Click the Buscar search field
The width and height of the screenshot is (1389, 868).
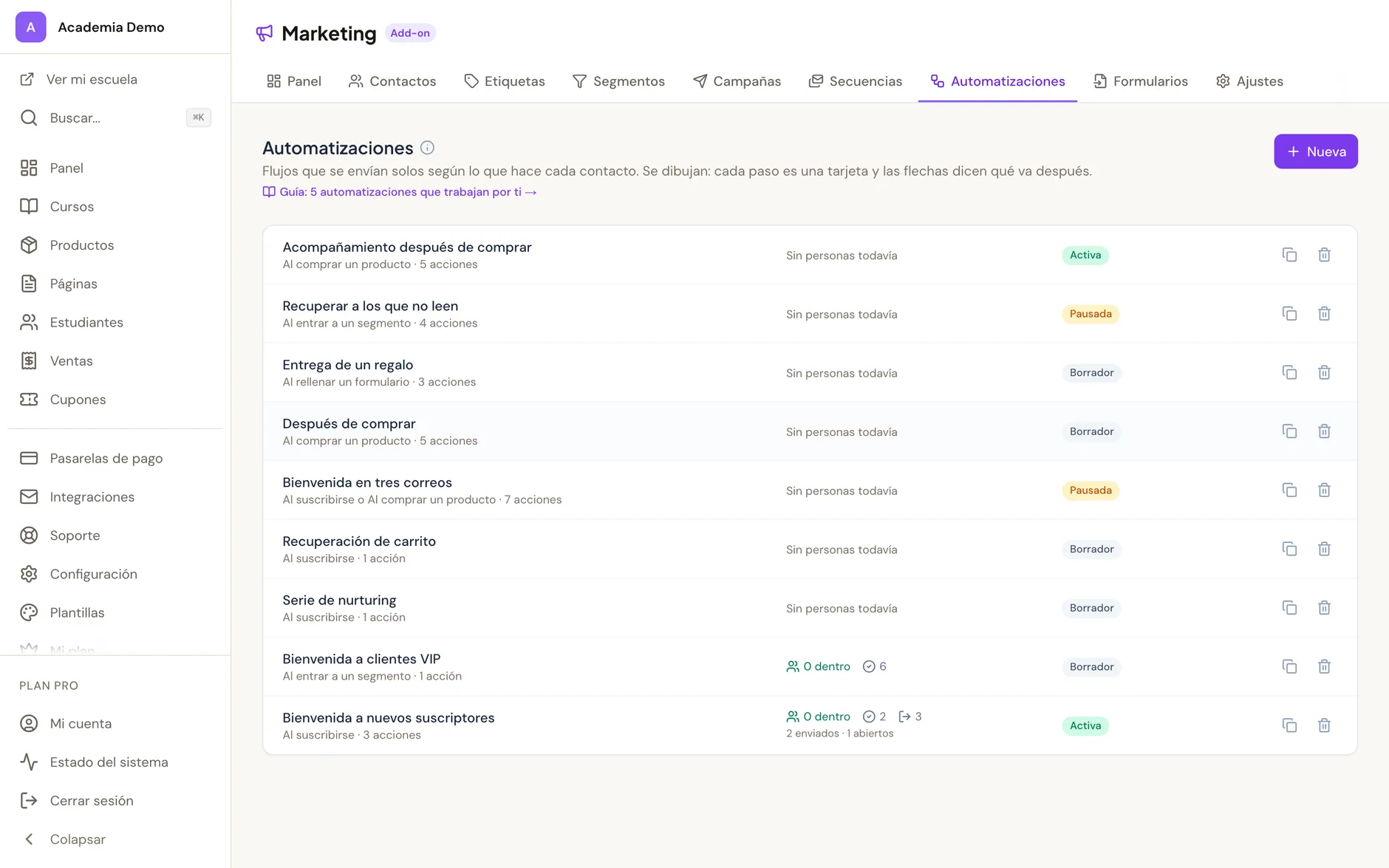115,117
